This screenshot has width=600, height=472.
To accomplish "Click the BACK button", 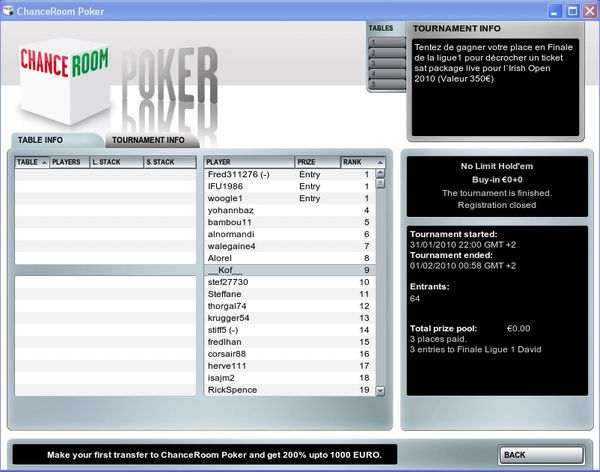I will coord(541,455).
